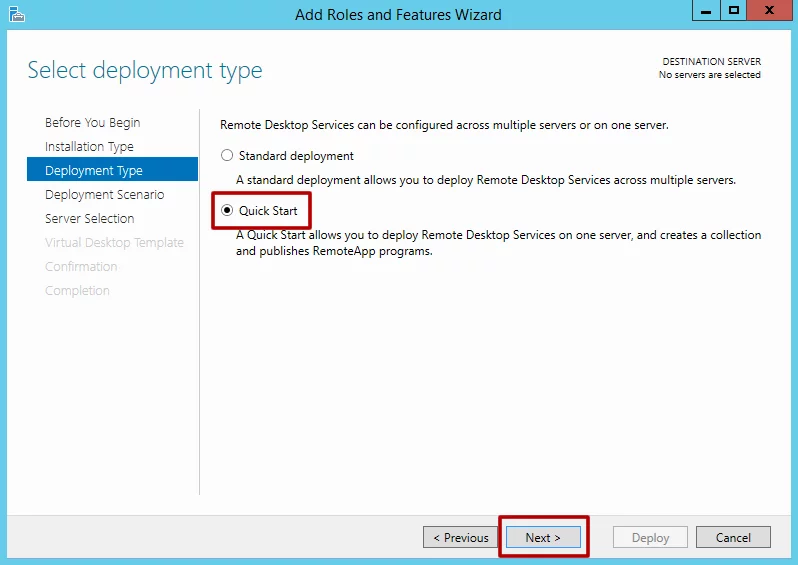The width and height of the screenshot is (798, 565).
Task: Click the Completion step in the sidebar
Action: click(77, 291)
